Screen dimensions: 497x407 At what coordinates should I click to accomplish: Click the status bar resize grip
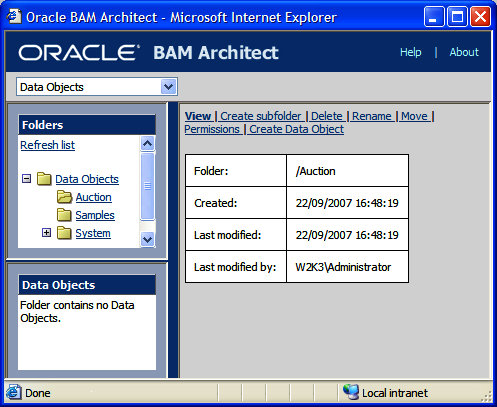(487, 396)
